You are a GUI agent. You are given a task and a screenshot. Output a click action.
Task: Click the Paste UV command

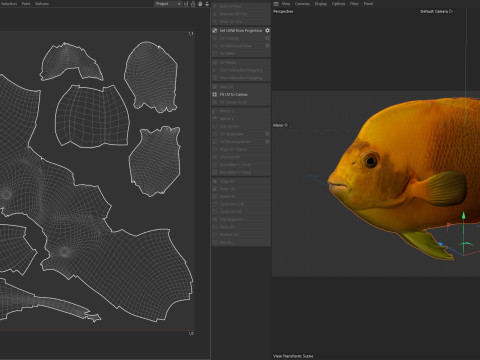pos(241,189)
